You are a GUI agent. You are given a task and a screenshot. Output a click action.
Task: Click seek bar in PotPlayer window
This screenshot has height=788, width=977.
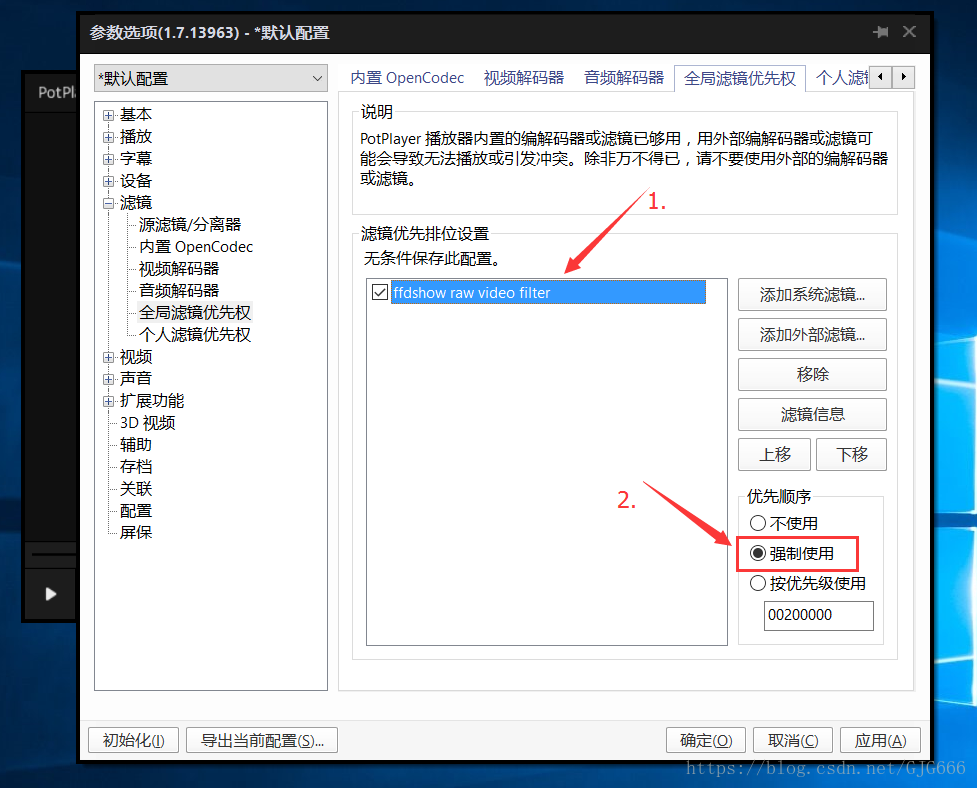[53, 554]
